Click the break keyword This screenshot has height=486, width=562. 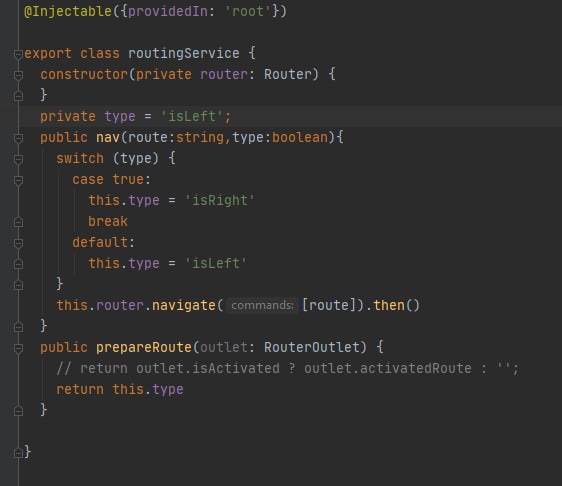point(108,221)
